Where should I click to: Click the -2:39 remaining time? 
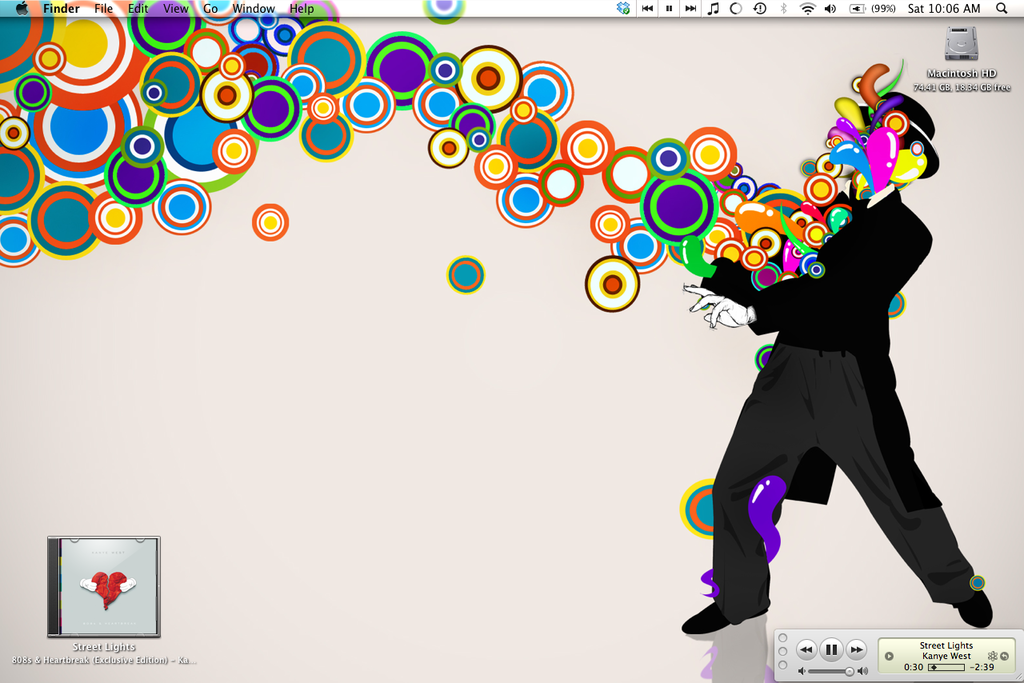tap(982, 667)
